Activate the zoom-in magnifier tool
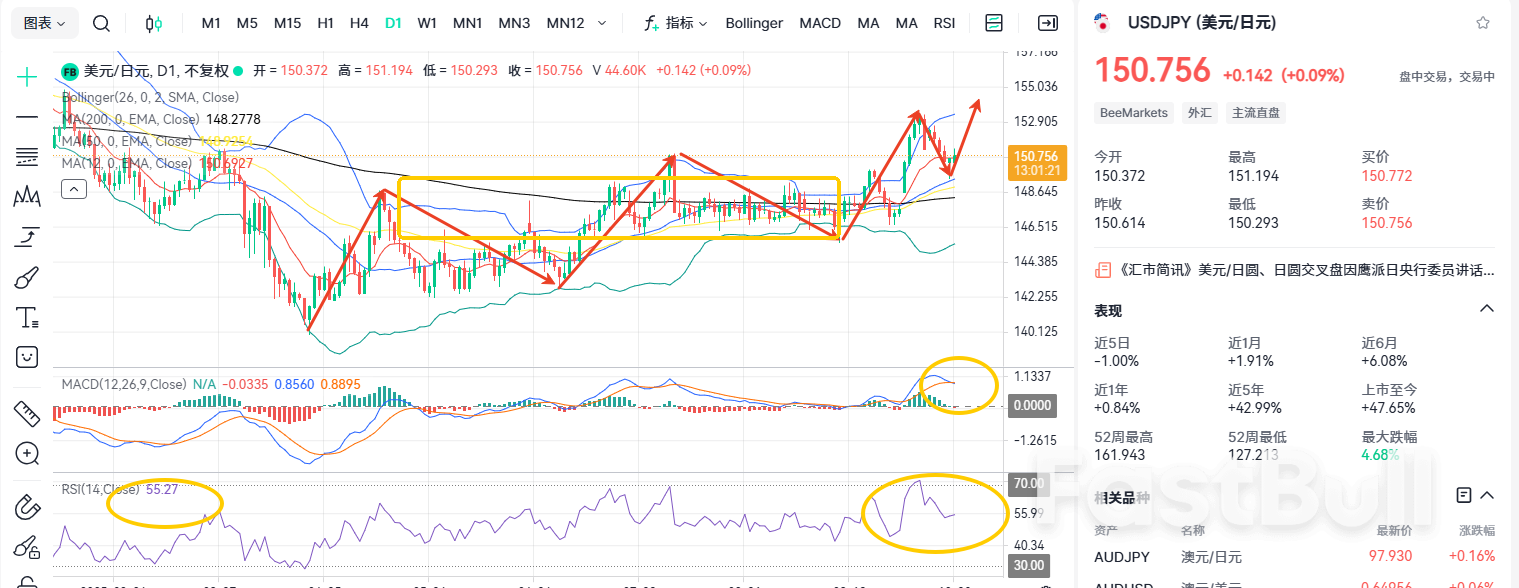1519x588 pixels. click(x=27, y=453)
